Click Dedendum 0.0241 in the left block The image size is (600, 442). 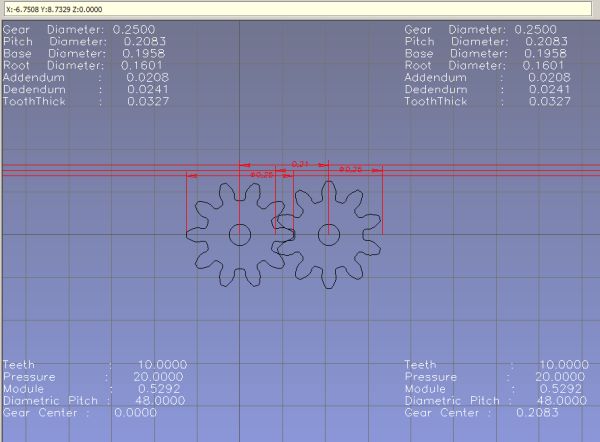pos(86,90)
